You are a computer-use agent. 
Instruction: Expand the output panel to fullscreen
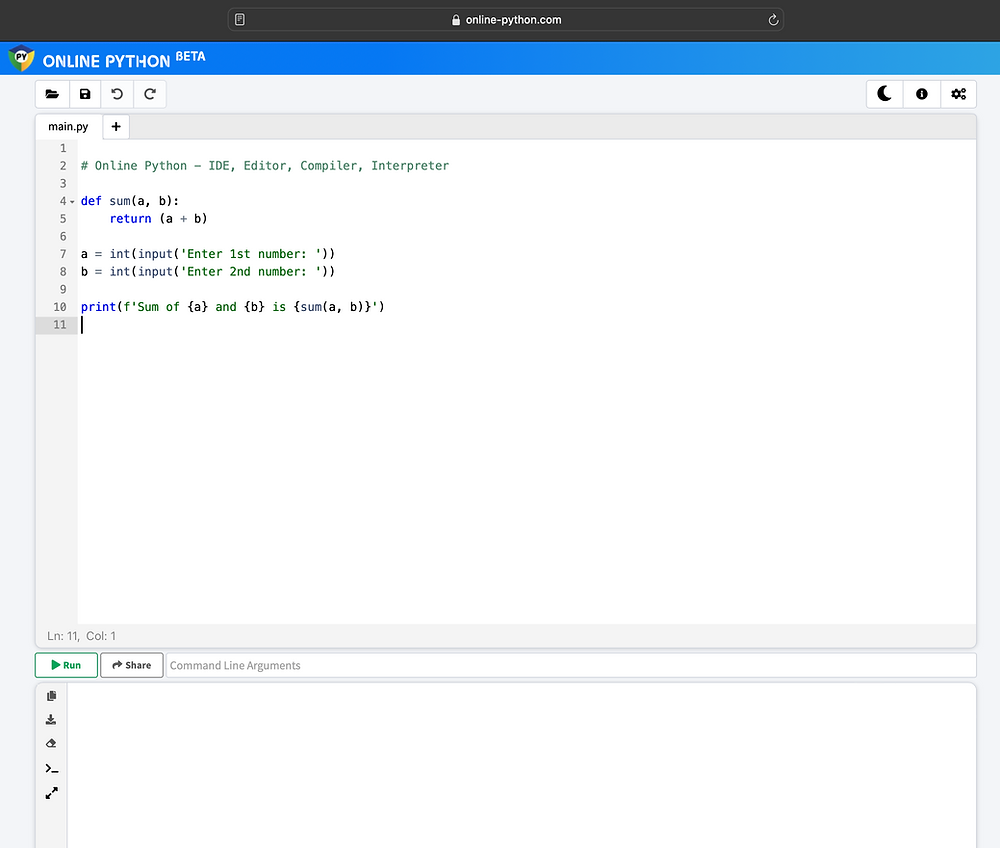pyautogui.click(x=52, y=793)
